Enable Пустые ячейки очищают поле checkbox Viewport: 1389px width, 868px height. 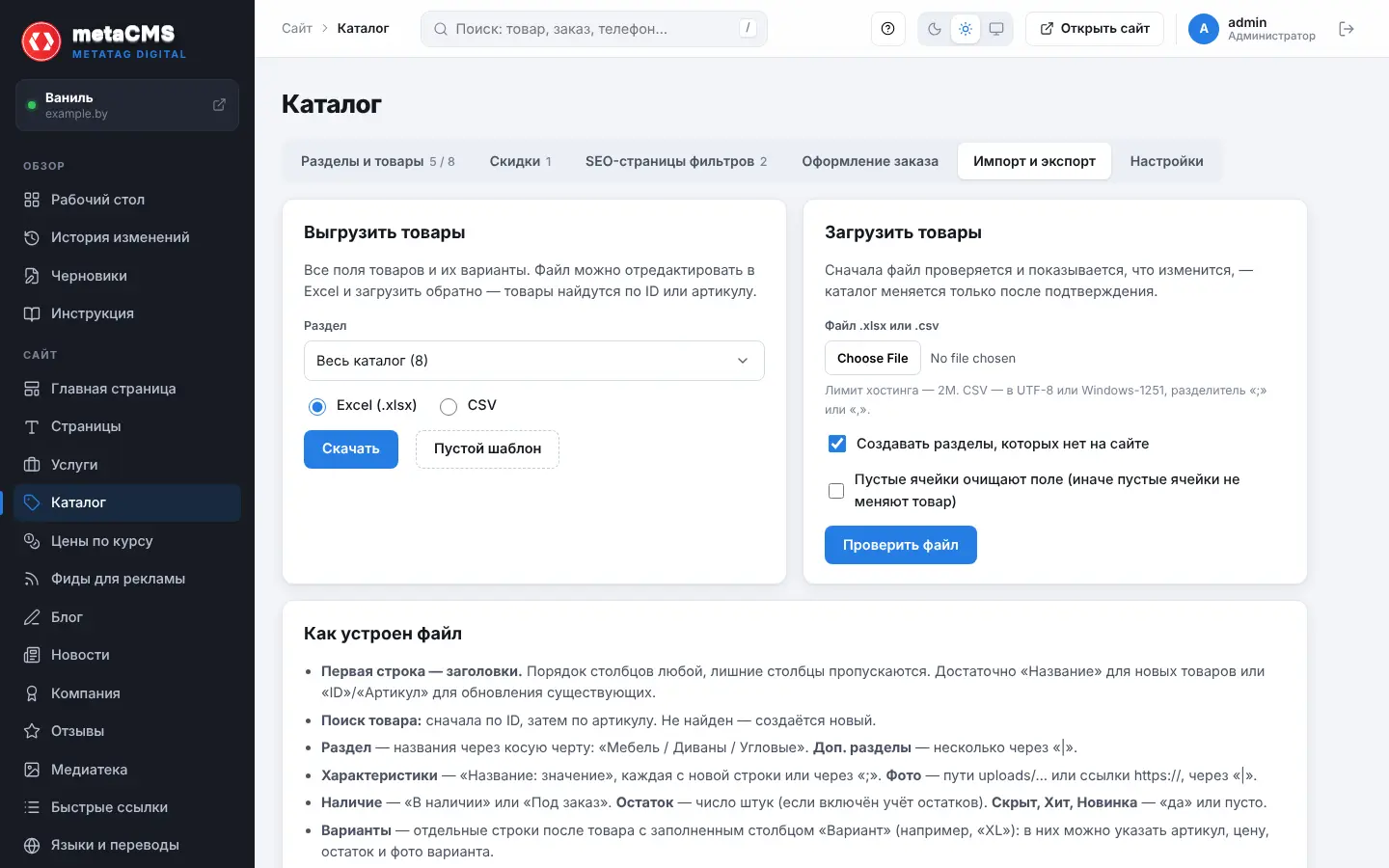click(x=836, y=491)
